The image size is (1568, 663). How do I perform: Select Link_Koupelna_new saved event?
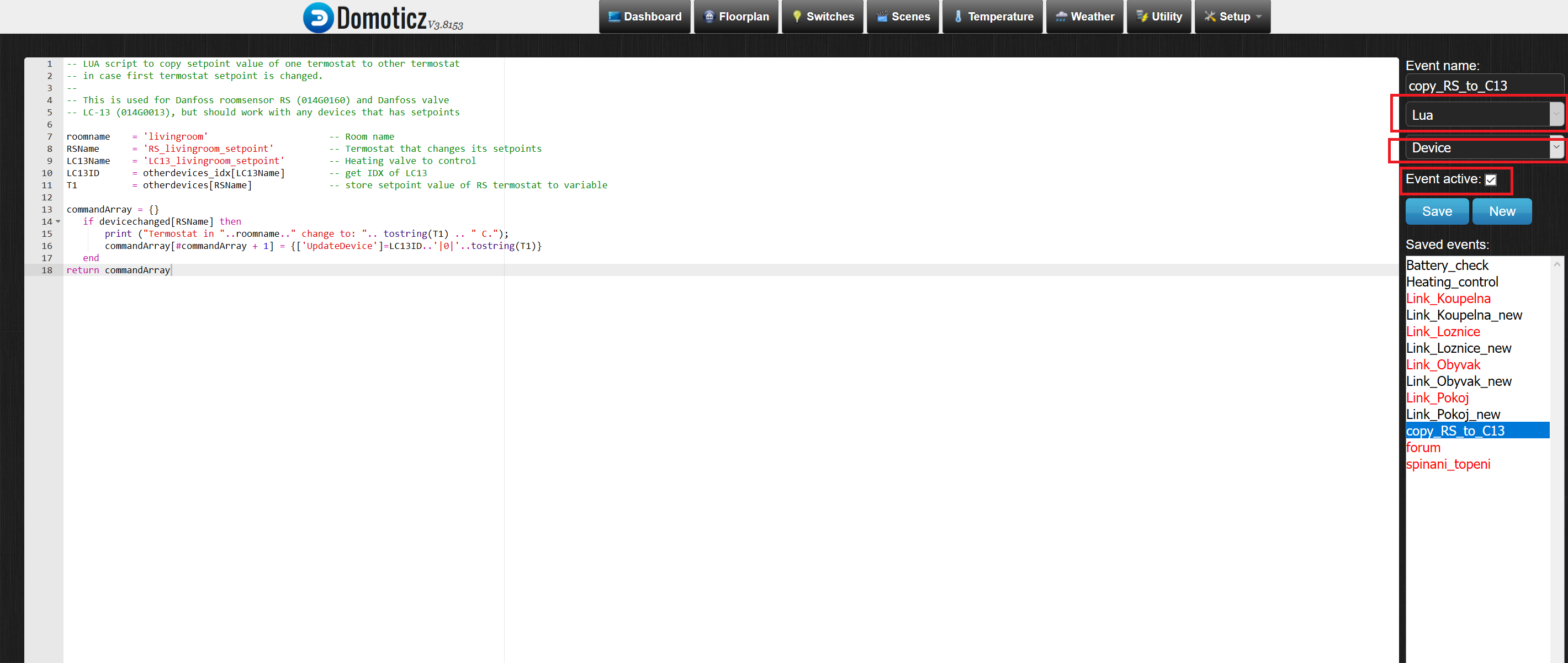1477,315
